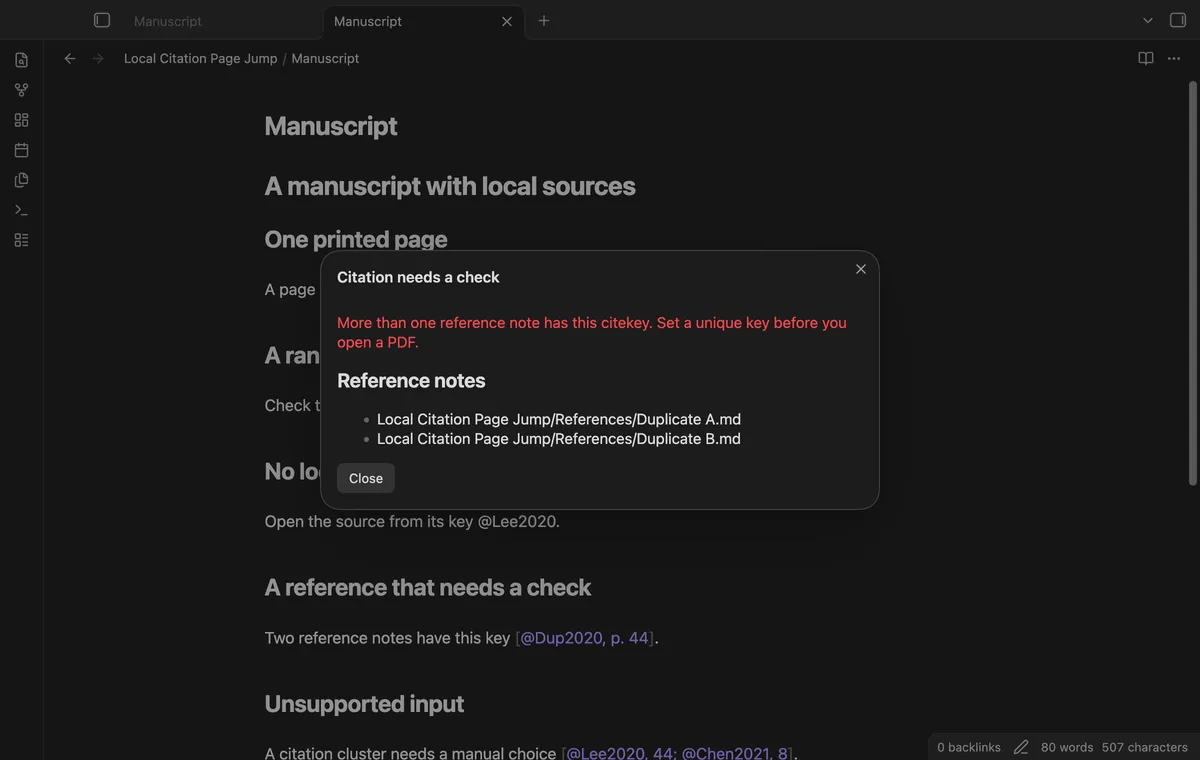Open quick switcher icon in ribbon

21,60
